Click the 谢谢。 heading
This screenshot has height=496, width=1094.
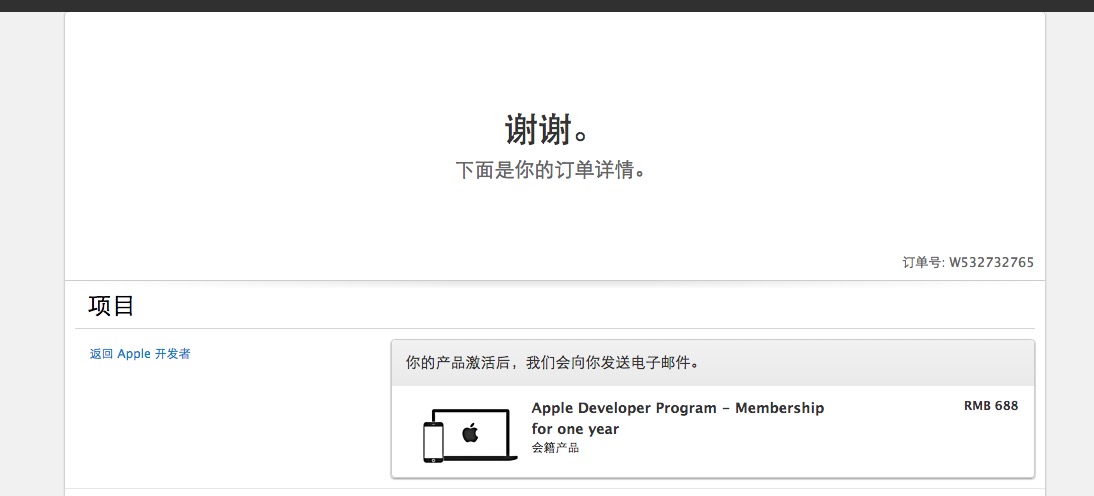[546, 130]
